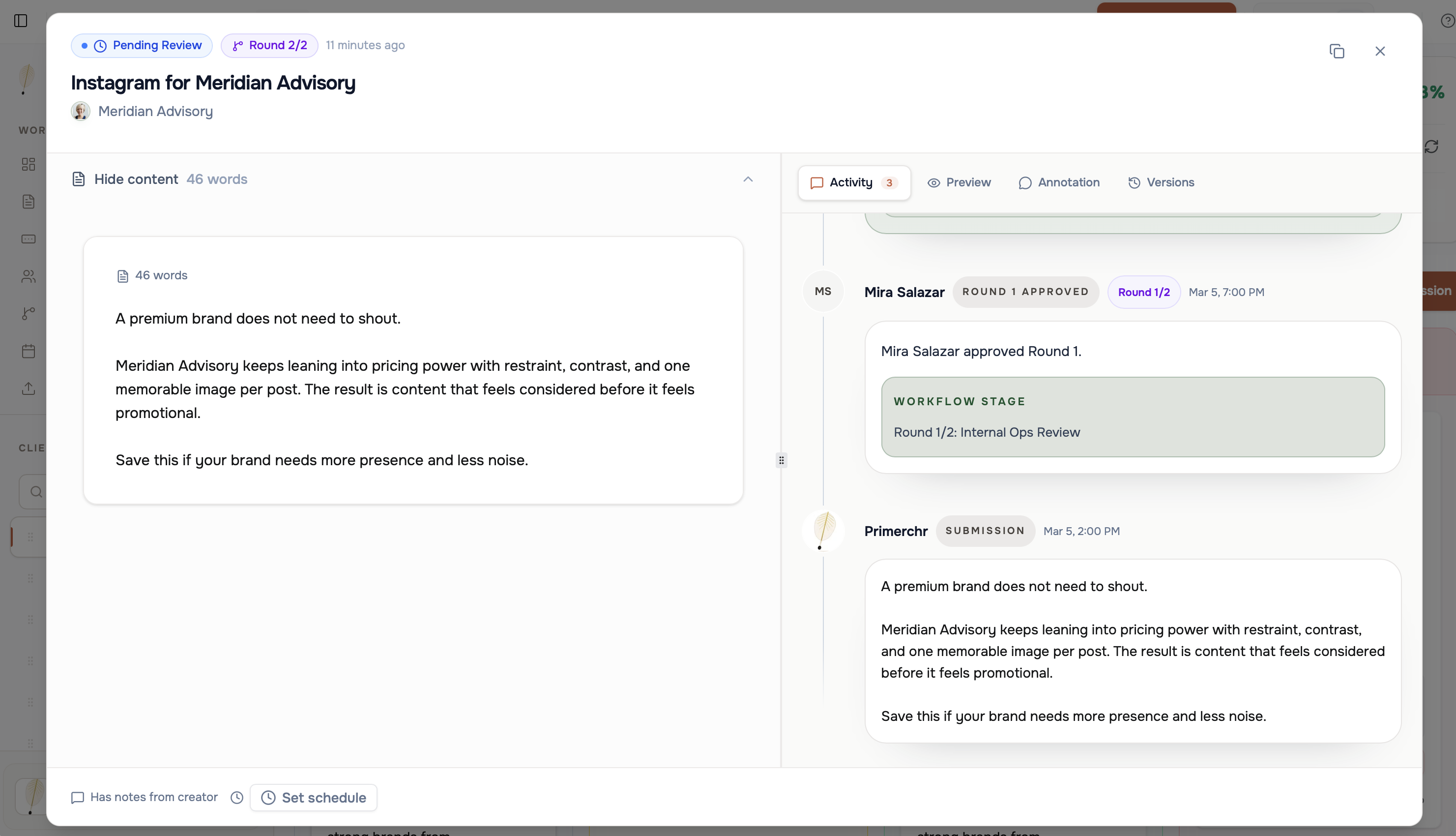Click the SUBMISSION badge next to Primerchr
1456x836 pixels.
coord(986,531)
